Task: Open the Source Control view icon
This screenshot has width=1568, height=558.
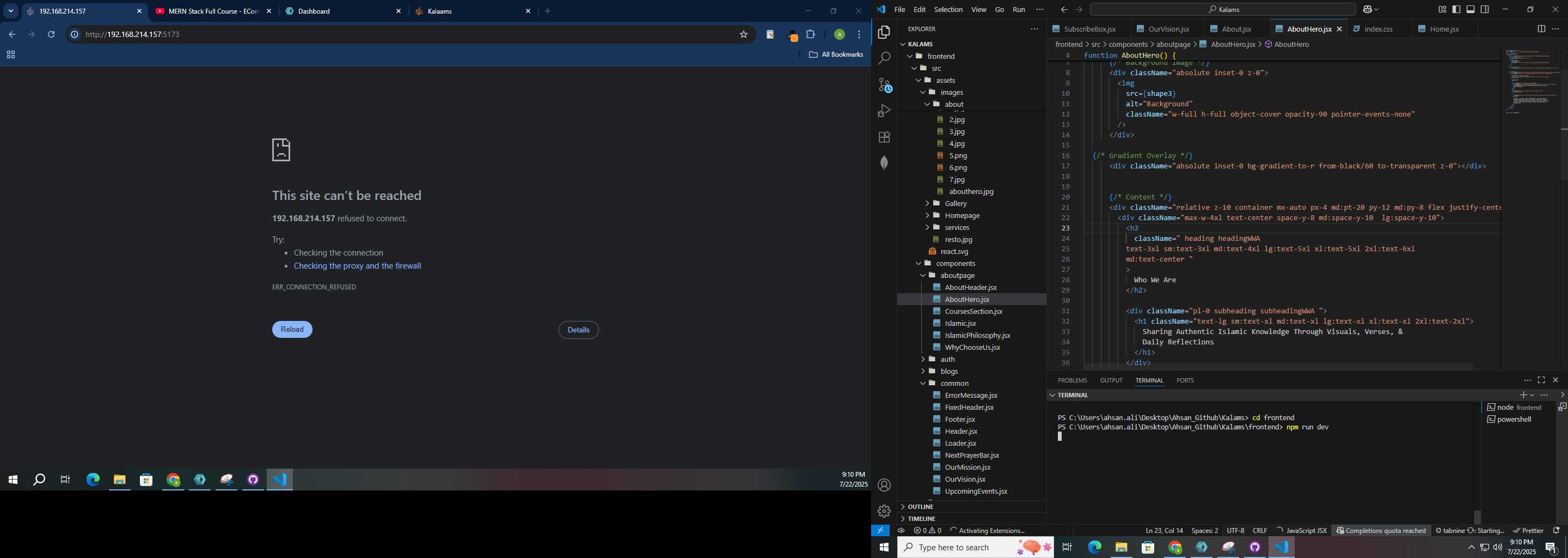Action: 884,84
